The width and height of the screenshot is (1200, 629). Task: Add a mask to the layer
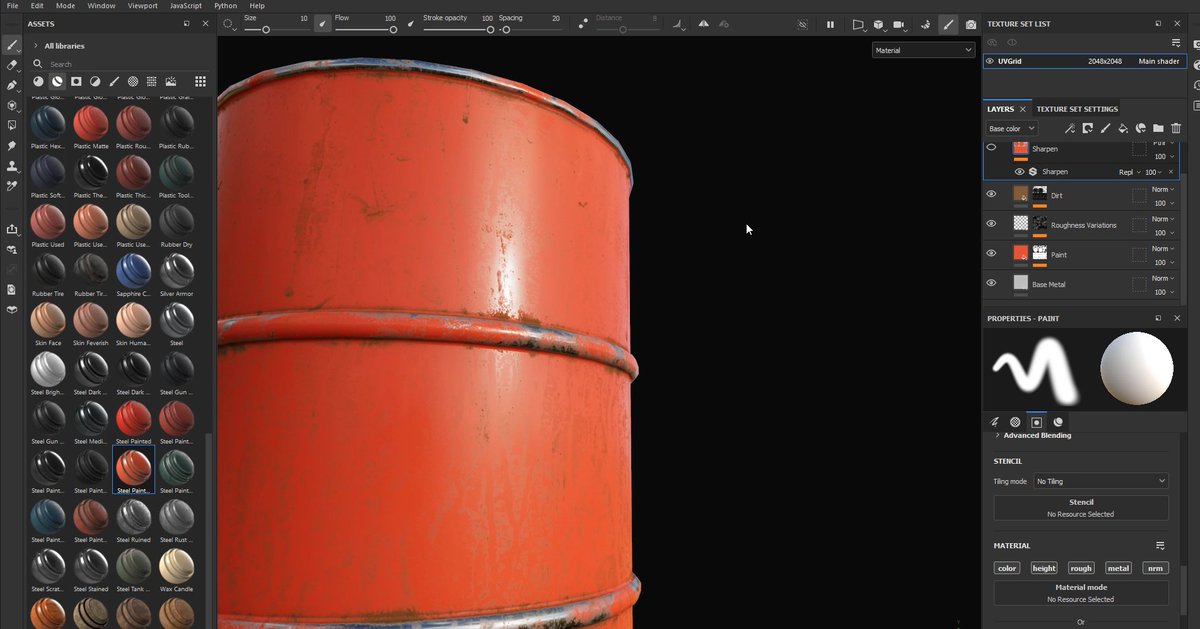click(1087, 128)
